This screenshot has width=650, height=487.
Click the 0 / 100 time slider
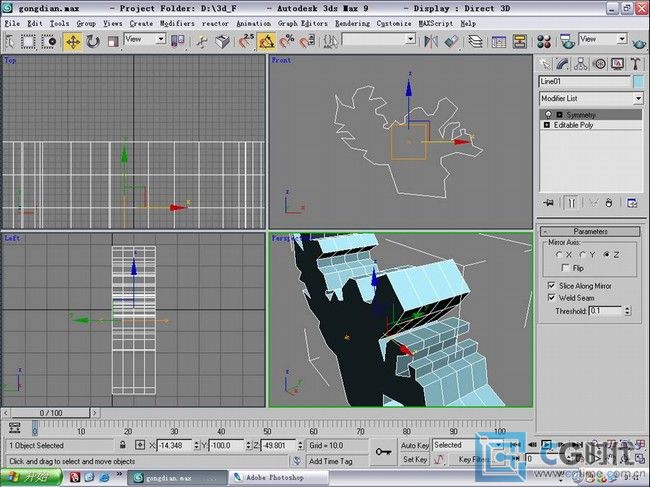point(51,413)
